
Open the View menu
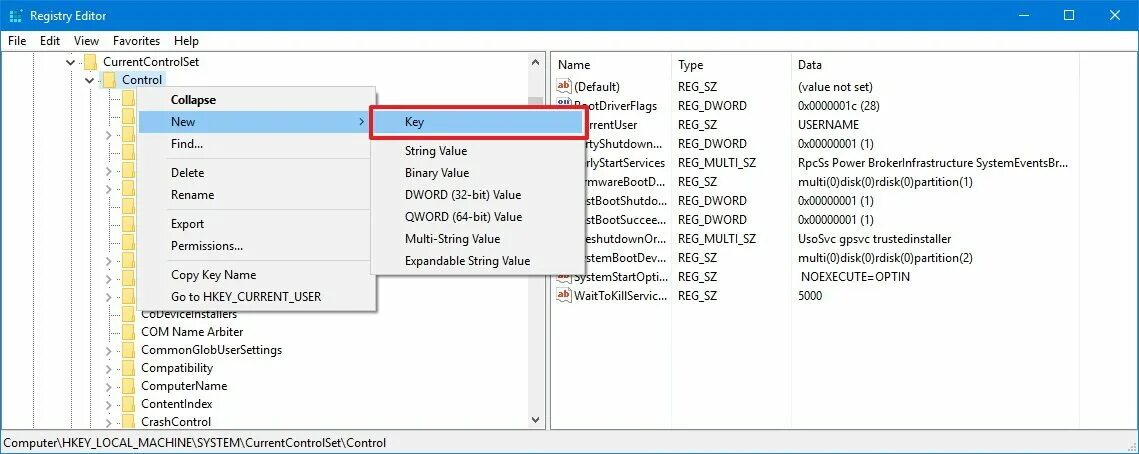click(86, 41)
